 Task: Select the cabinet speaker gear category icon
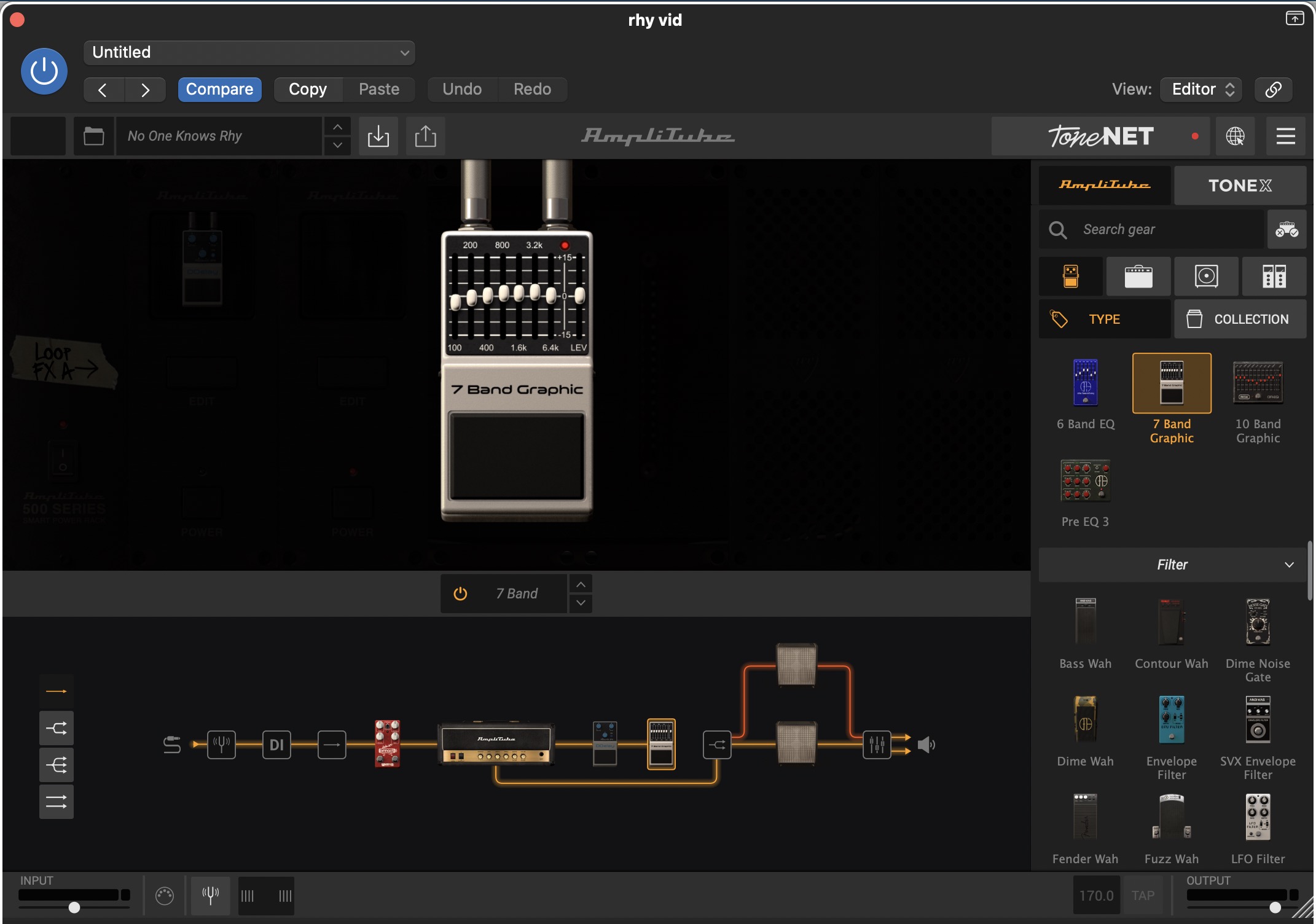[x=1206, y=276]
